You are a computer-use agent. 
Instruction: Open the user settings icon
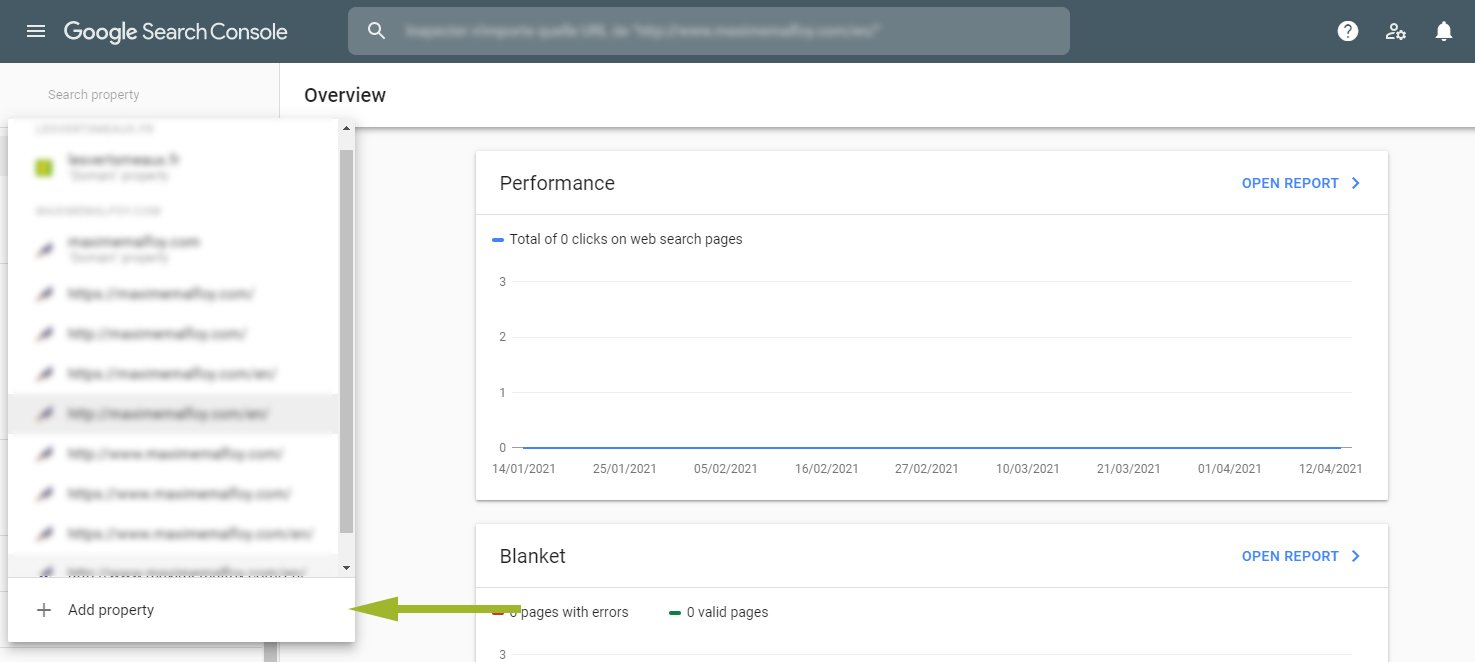[x=1396, y=31]
